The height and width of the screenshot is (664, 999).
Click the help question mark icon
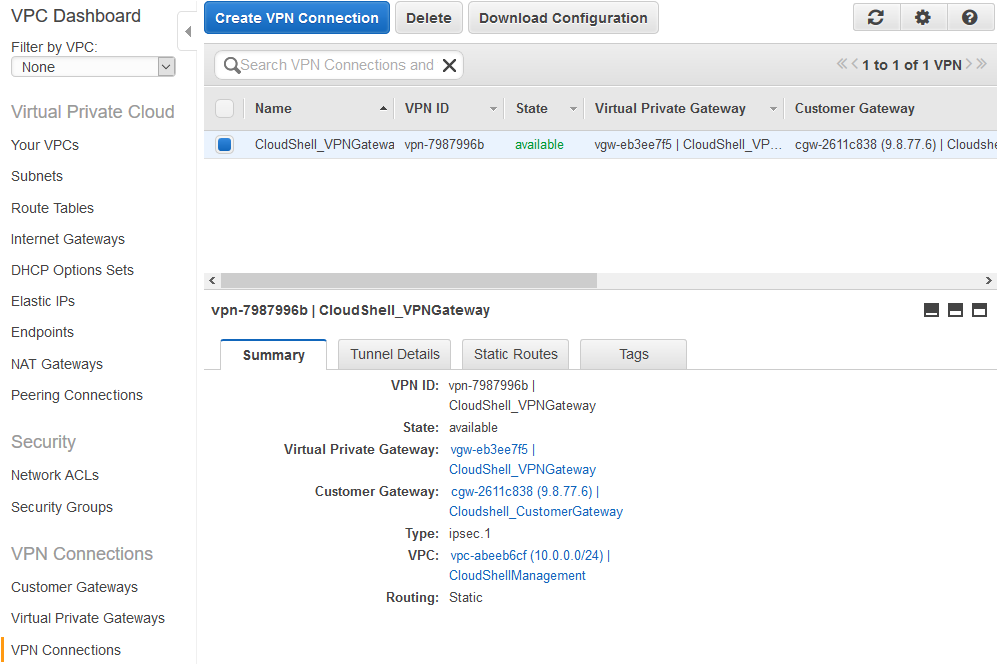tap(969, 18)
